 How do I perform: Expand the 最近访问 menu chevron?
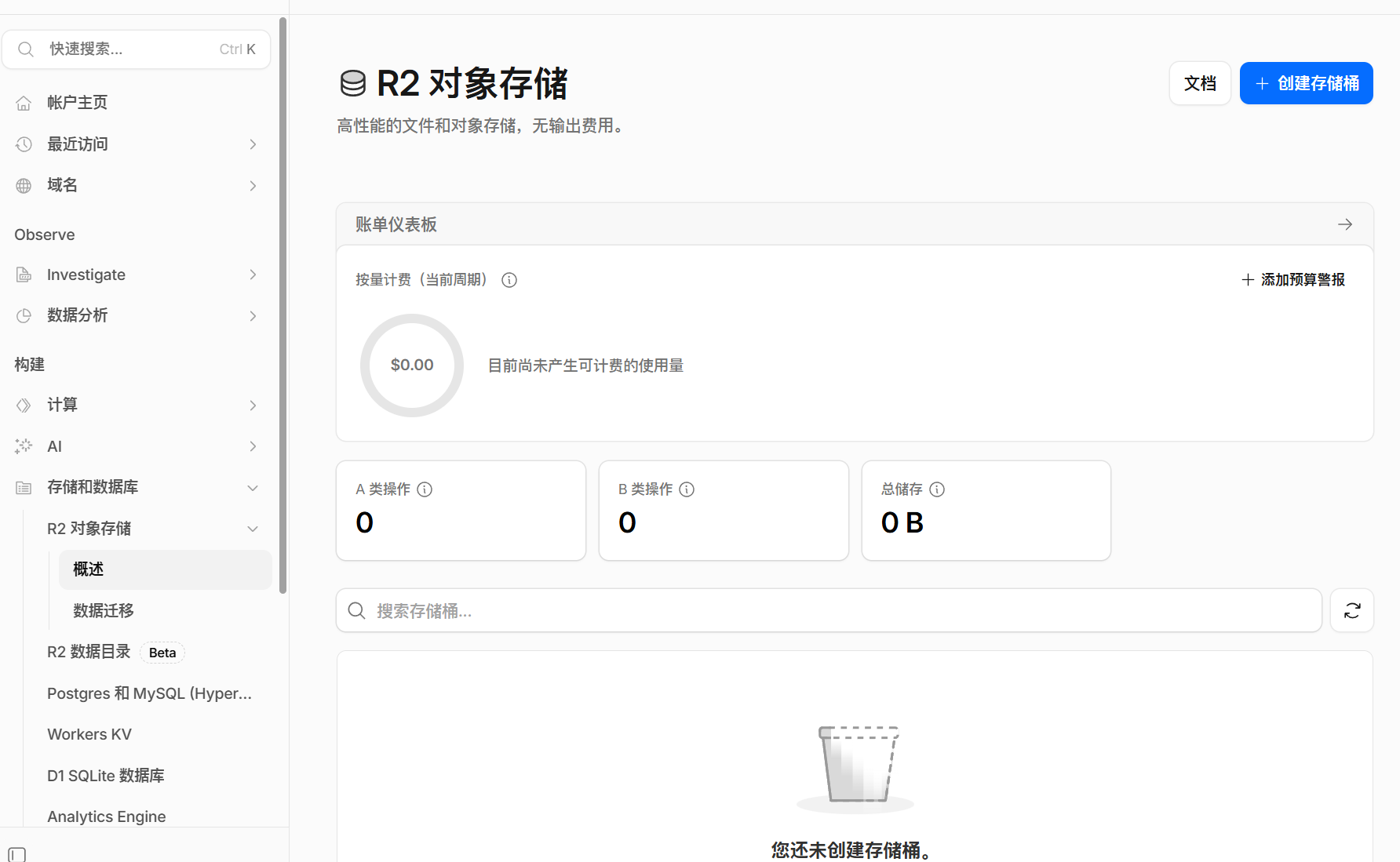[x=253, y=144]
